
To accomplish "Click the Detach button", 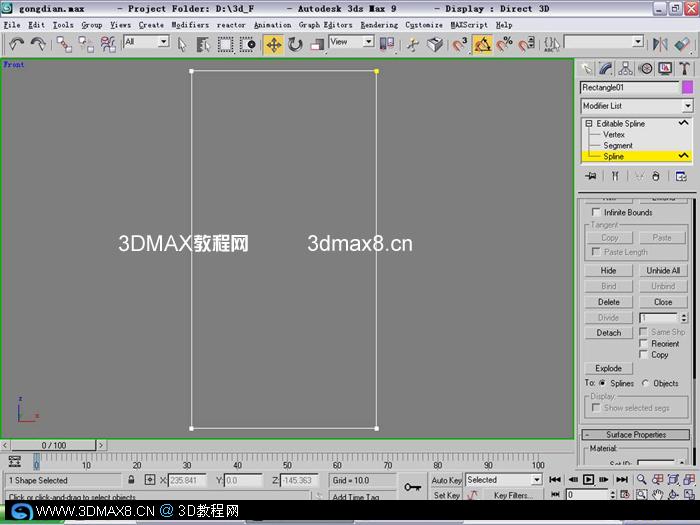I will tap(608, 333).
